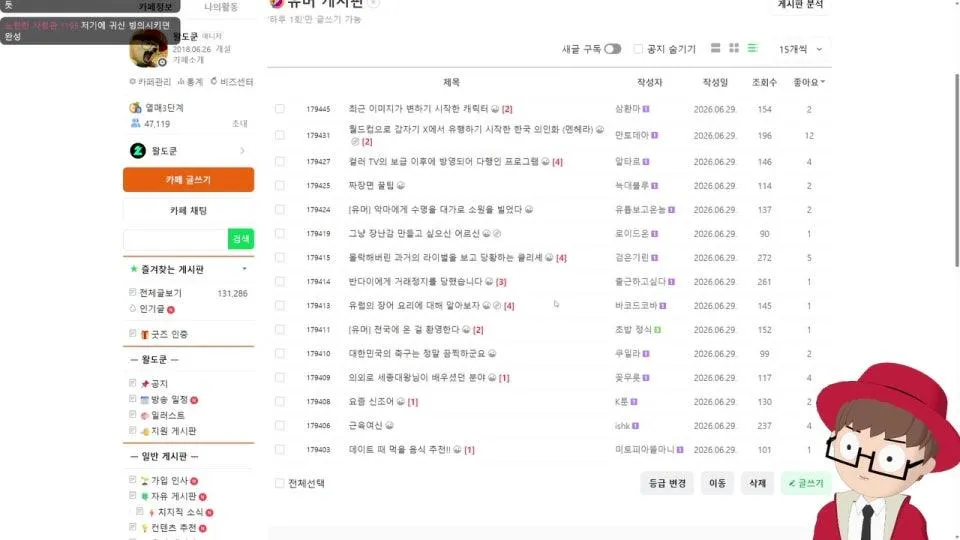Open post titled 근육여신
The height and width of the screenshot is (540, 960).
366,426
